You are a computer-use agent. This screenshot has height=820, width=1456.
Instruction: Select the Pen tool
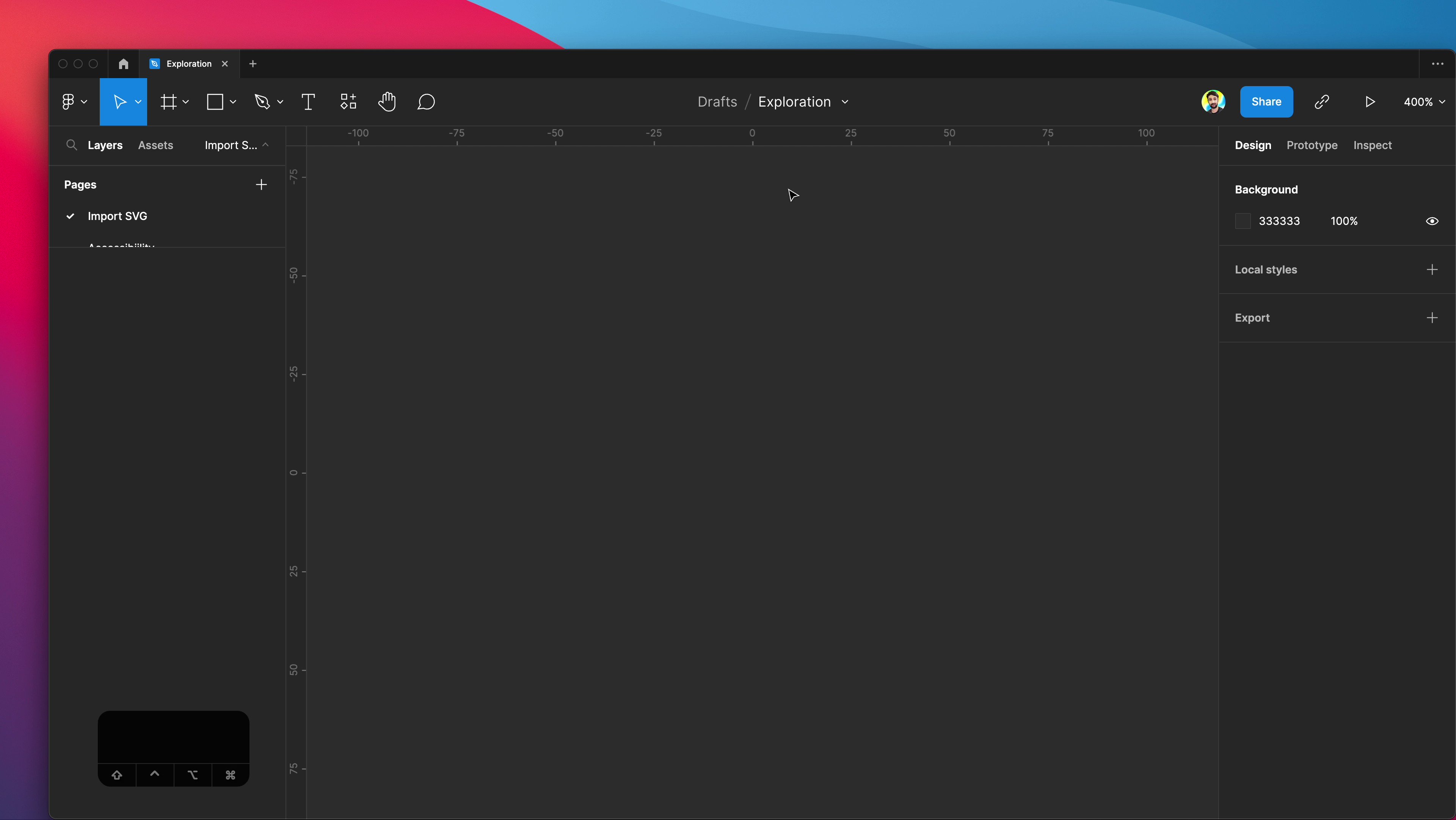coord(262,102)
